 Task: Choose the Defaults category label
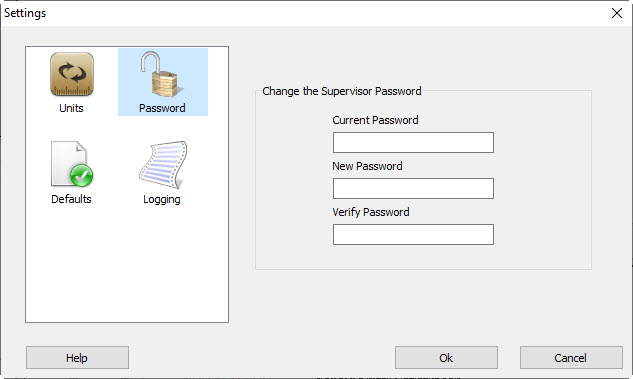[x=71, y=199]
